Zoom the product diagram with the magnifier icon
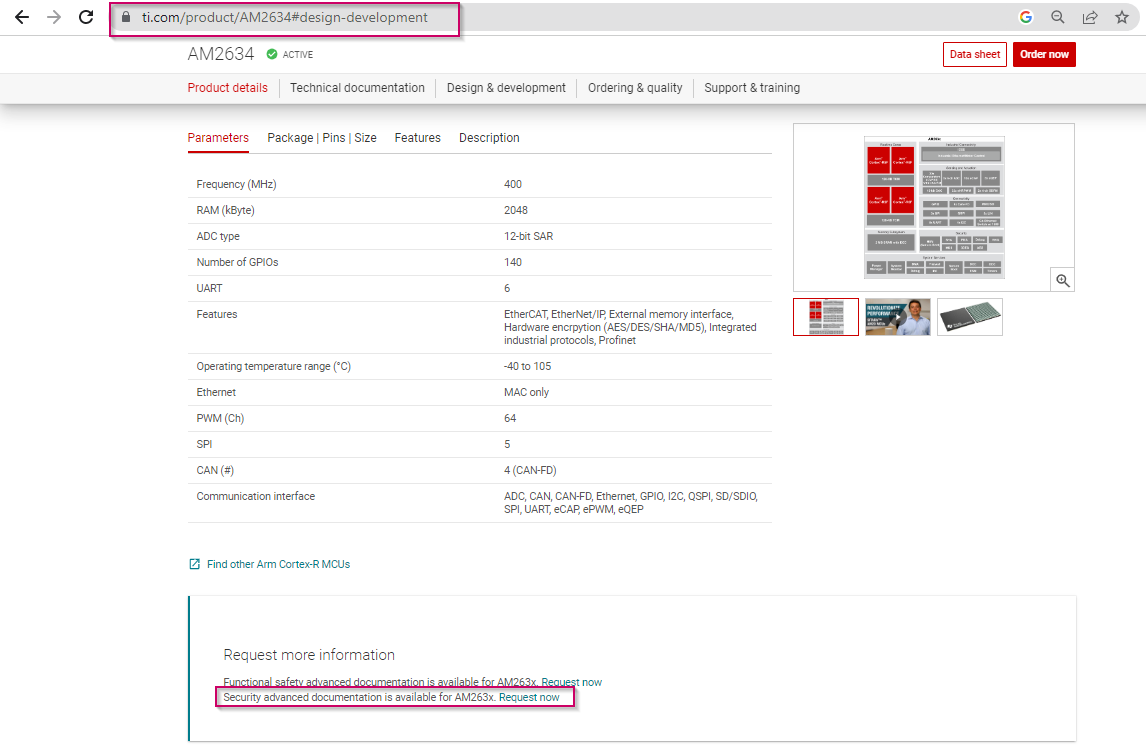 coord(1062,279)
